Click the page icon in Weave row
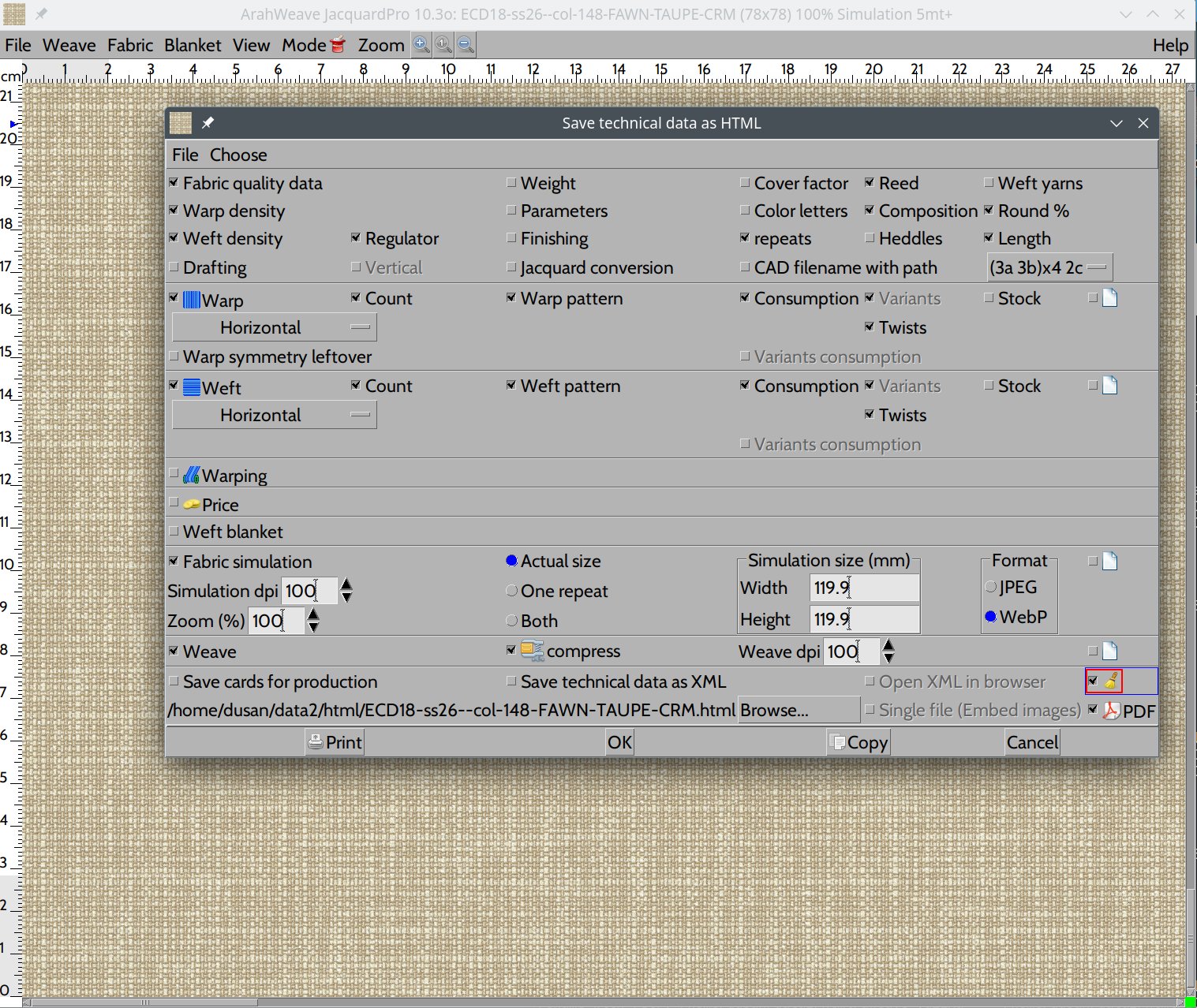 1109,651
